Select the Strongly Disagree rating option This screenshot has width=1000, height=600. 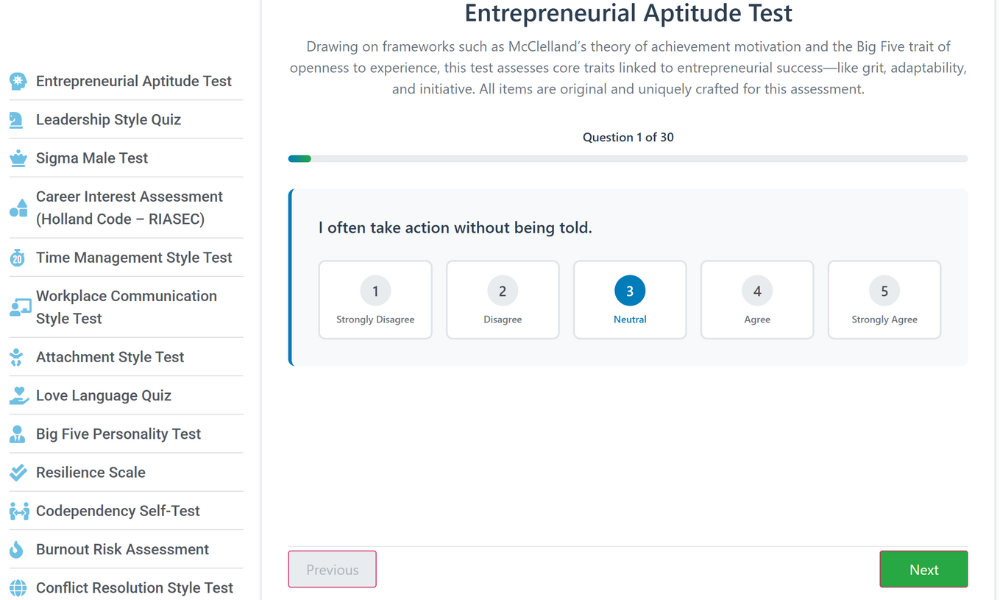pos(375,299)
